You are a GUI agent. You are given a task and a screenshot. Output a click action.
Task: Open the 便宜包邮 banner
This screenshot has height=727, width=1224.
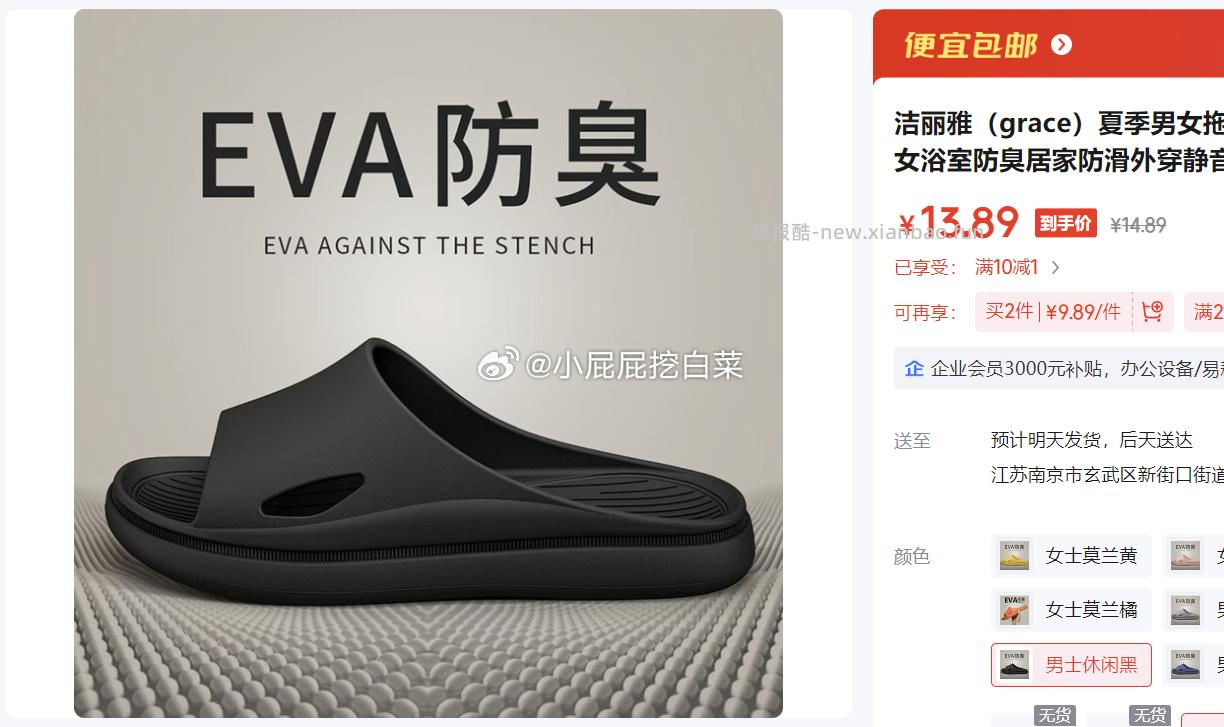click(x=1048, y=46)
